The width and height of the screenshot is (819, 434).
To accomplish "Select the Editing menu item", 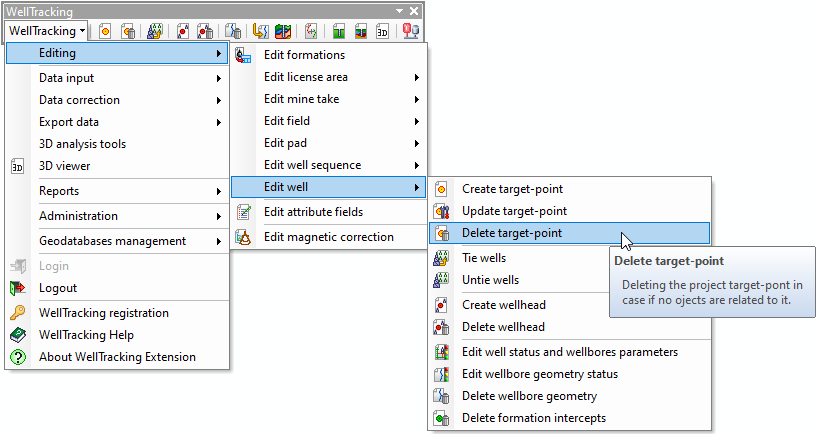I will (x=117, y=53).
